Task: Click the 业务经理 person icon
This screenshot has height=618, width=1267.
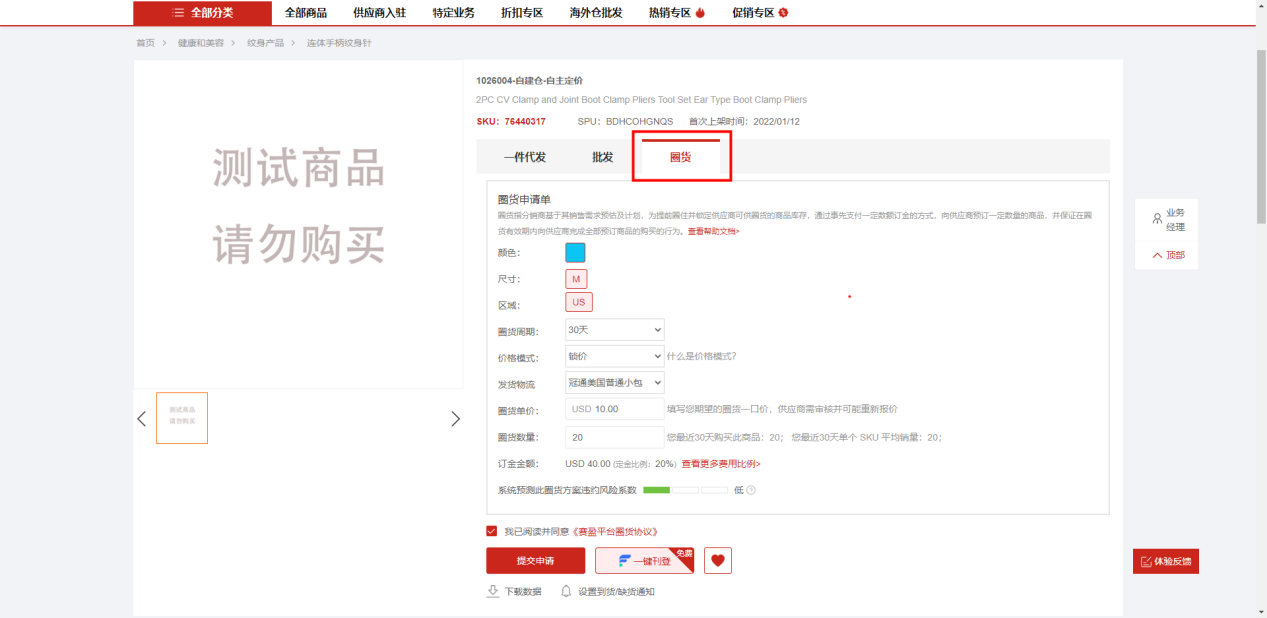Action: click(1157, 218)
